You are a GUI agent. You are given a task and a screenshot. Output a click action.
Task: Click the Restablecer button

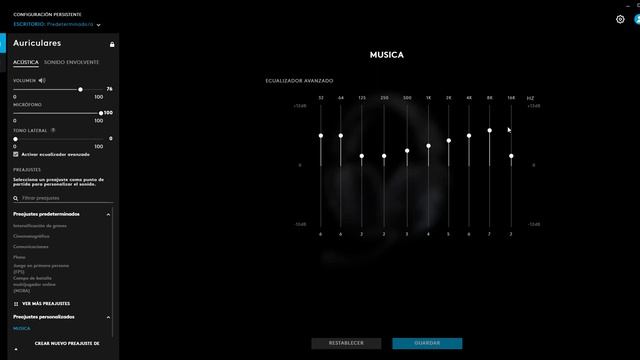346,343
